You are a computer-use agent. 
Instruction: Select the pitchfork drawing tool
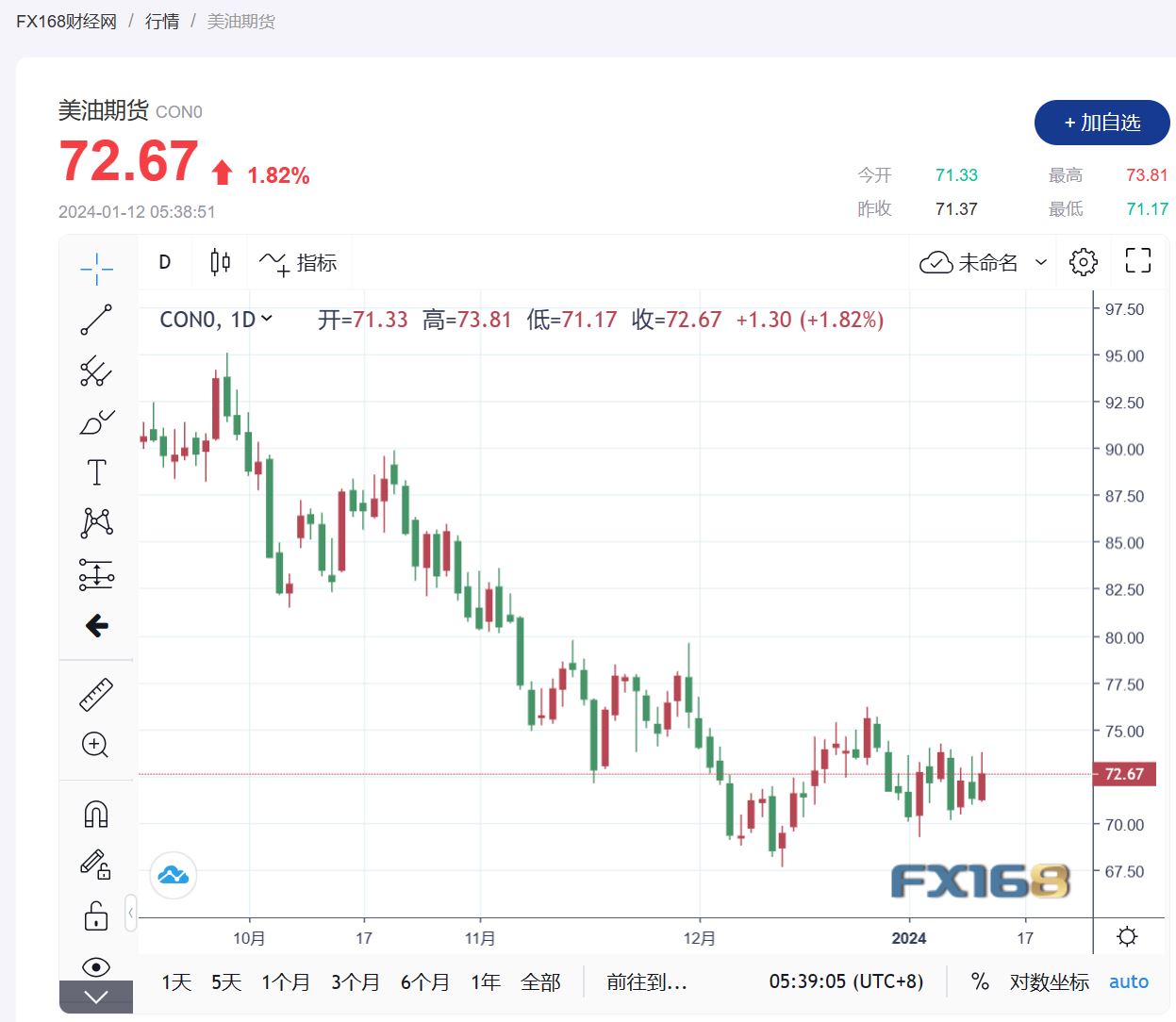tap(96, 371)
